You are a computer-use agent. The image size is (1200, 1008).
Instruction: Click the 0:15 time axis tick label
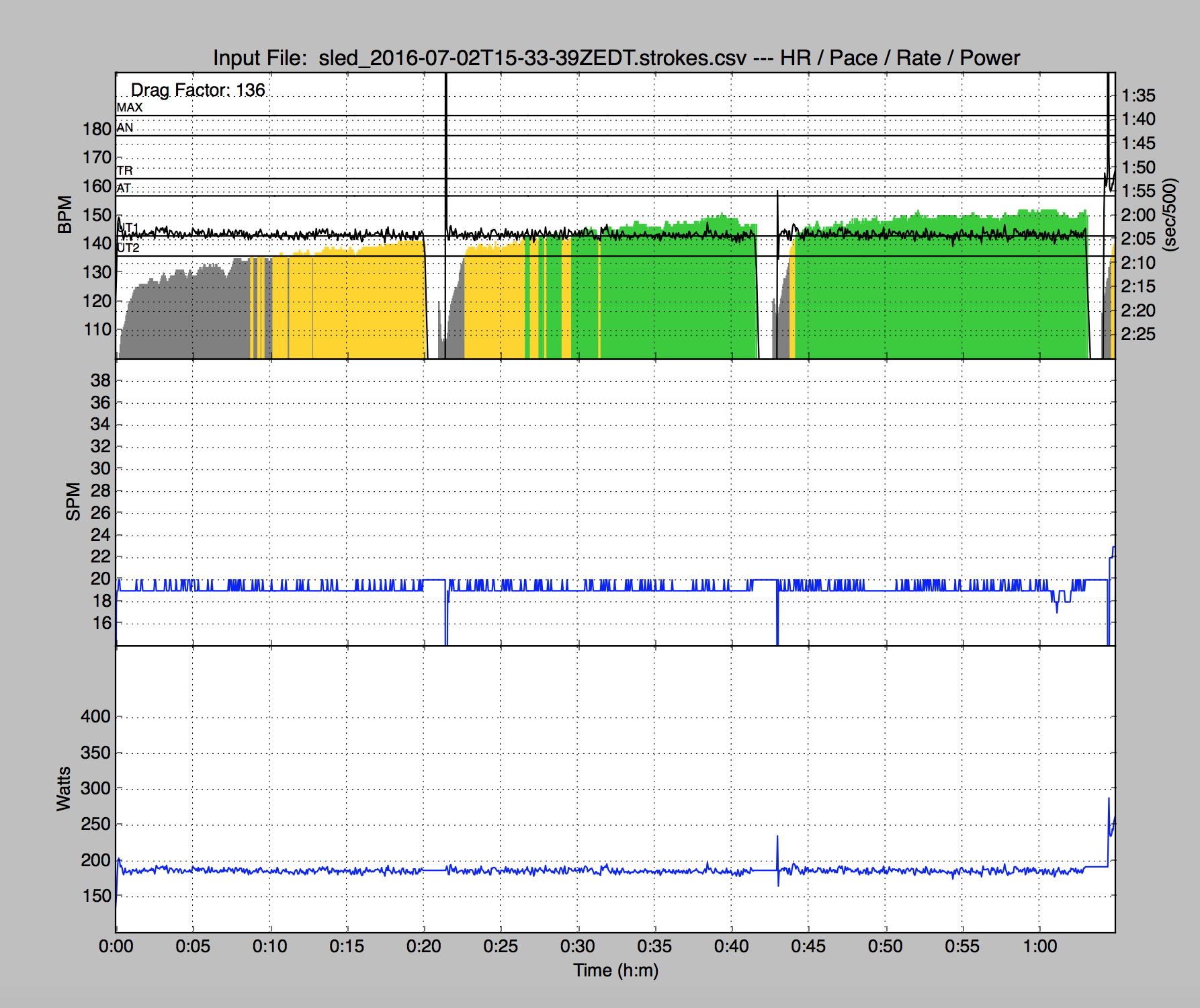347,946
